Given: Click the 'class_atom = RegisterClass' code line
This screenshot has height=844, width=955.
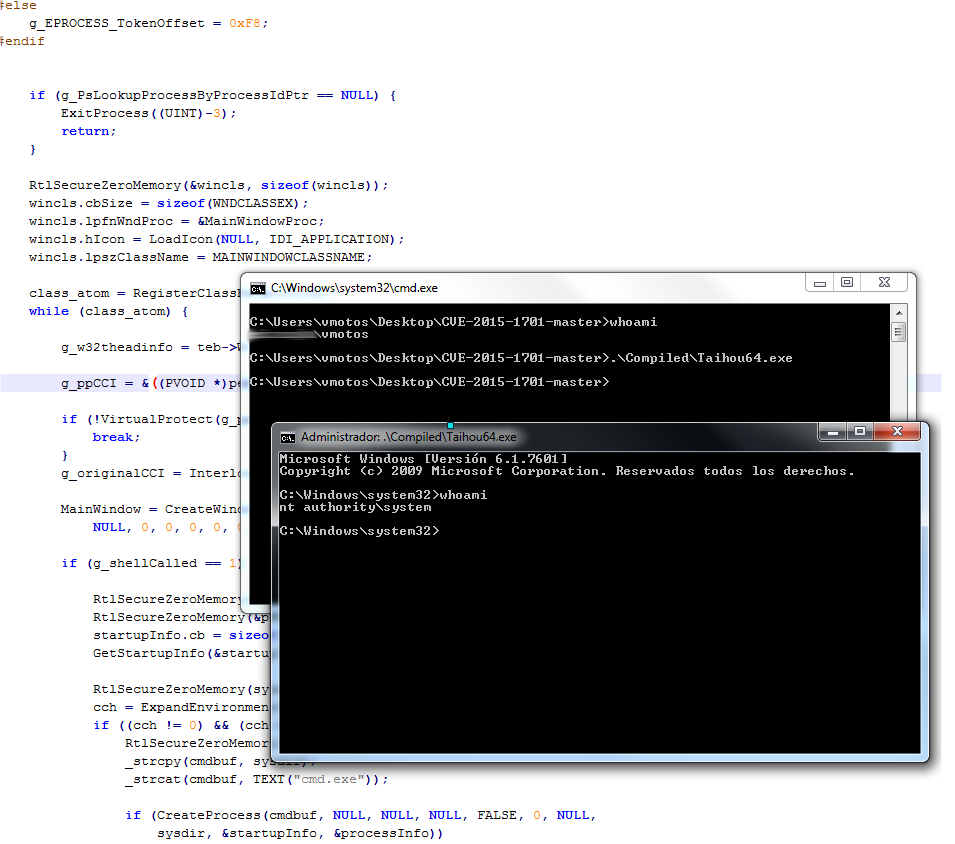Looking at the screenshot, I should [x=135, y=294].
